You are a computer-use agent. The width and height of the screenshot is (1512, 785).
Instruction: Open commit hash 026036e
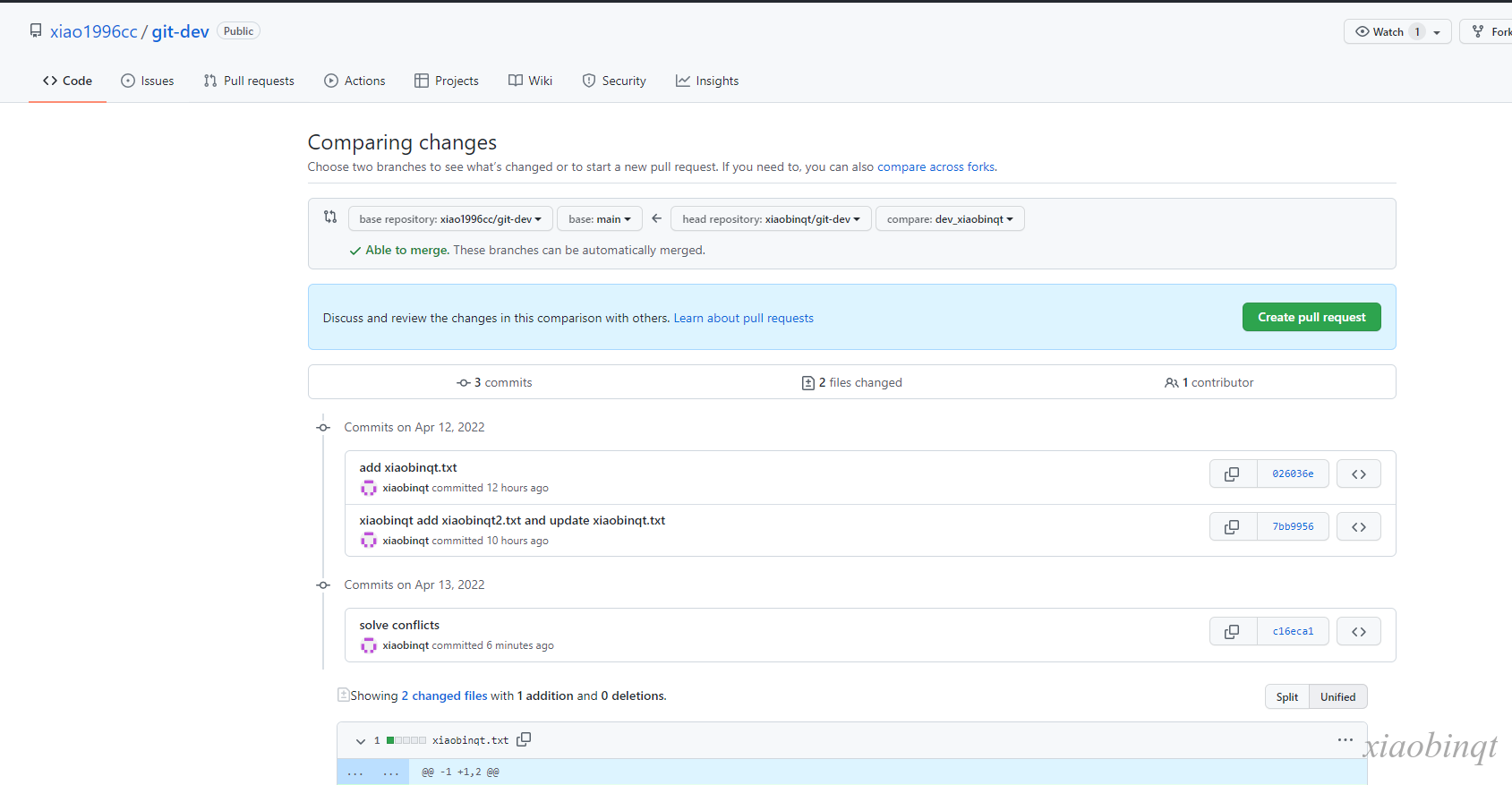point(1293,474)
